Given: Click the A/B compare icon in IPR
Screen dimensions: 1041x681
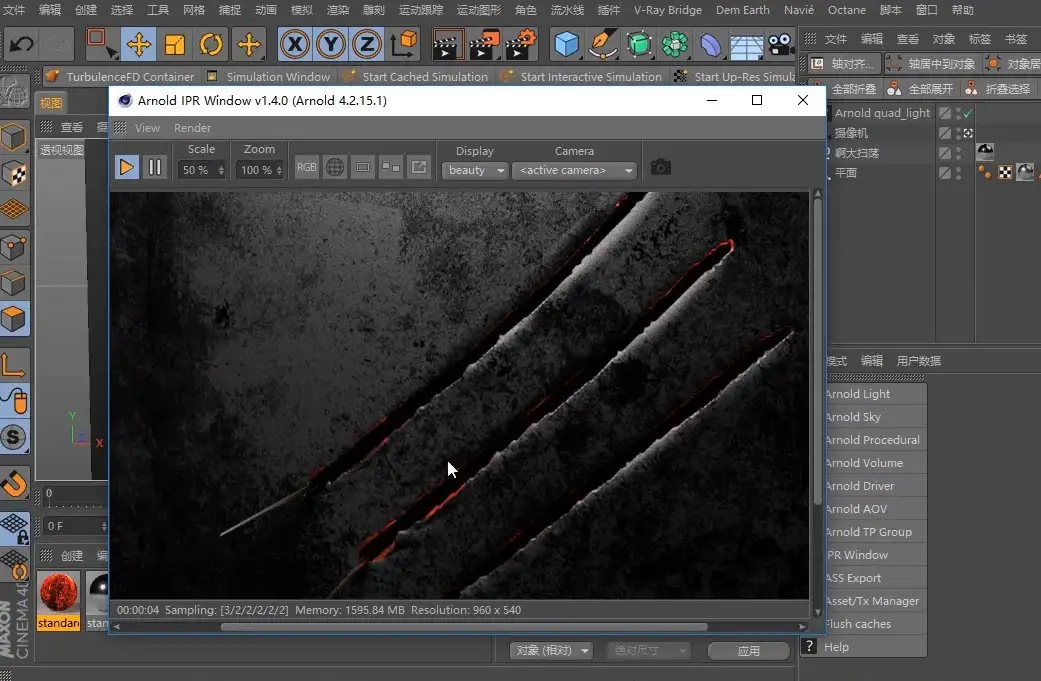Looking at the screenshot, I should 390,167.
